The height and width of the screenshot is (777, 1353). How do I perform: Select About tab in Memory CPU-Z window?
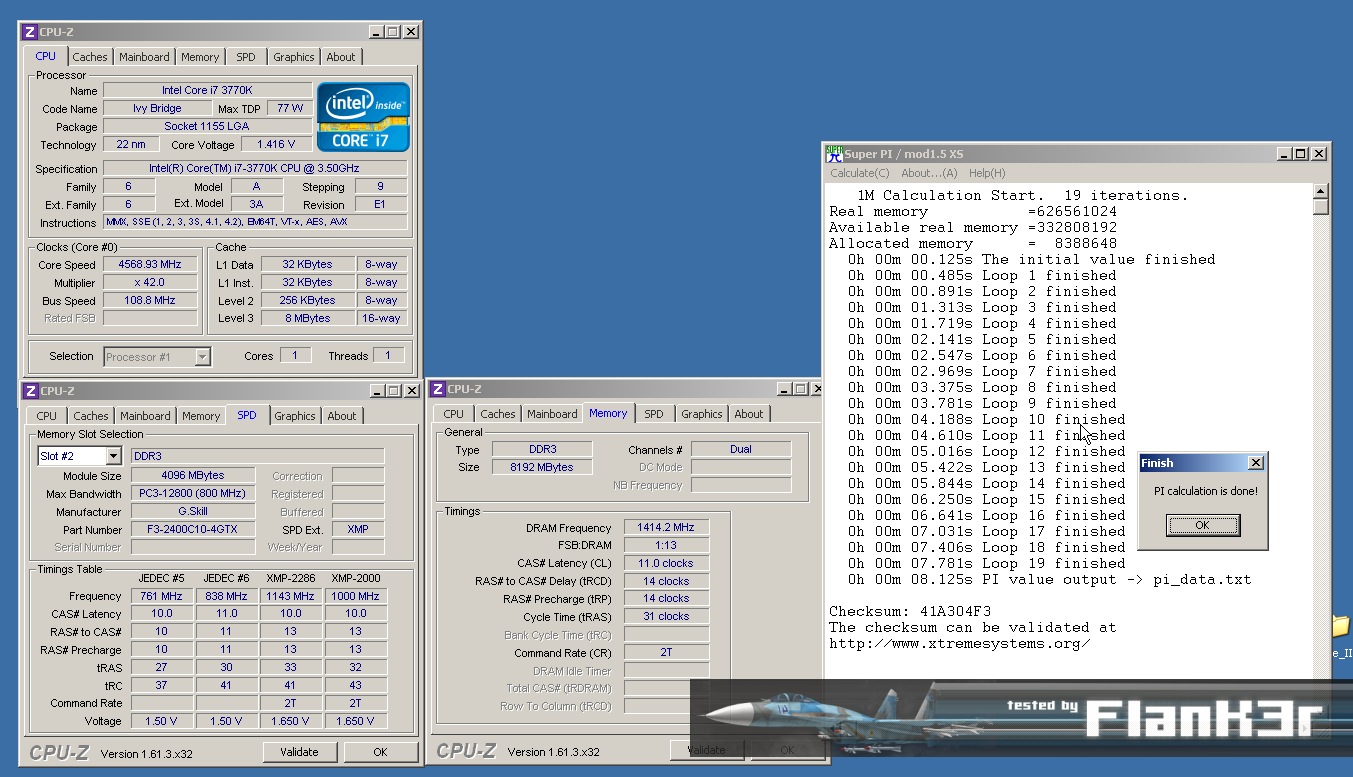point(749,414)
